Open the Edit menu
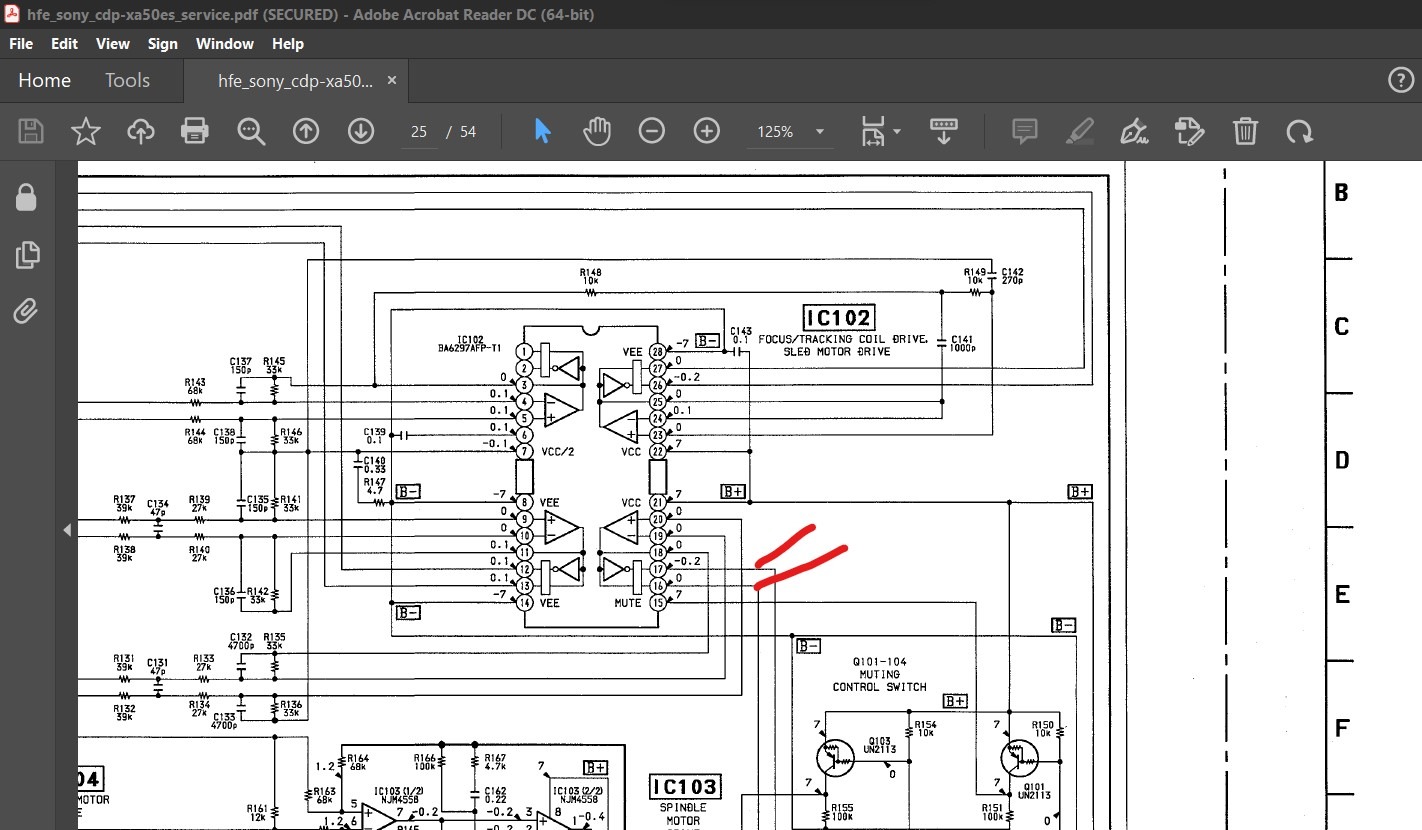The height and width of the screenshot is (830, 1422). 65,44
